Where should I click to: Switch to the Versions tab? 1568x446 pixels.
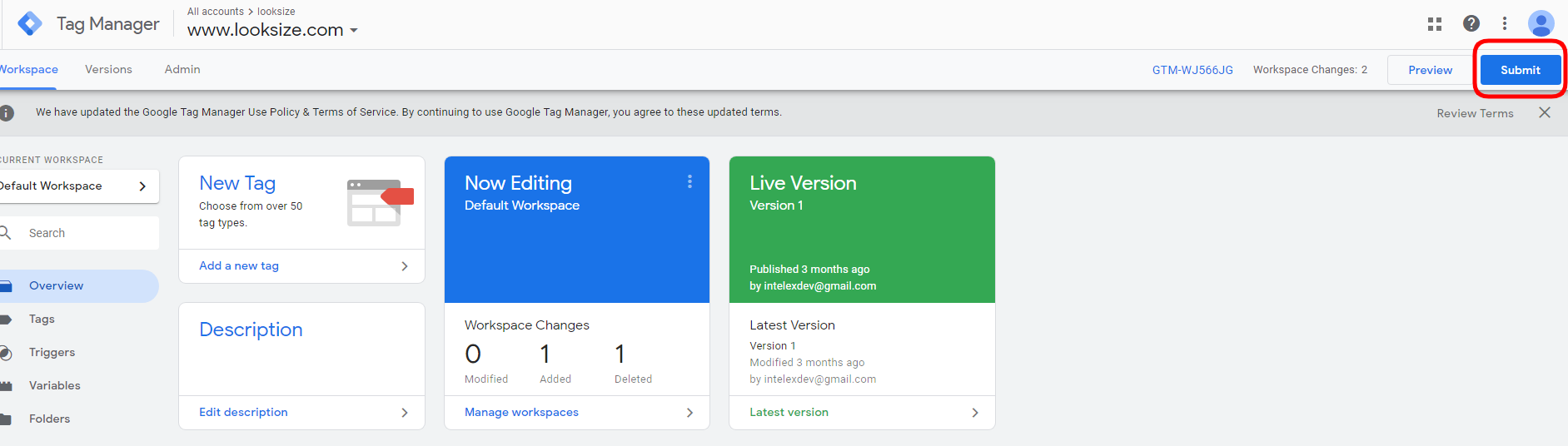point(108,70)
